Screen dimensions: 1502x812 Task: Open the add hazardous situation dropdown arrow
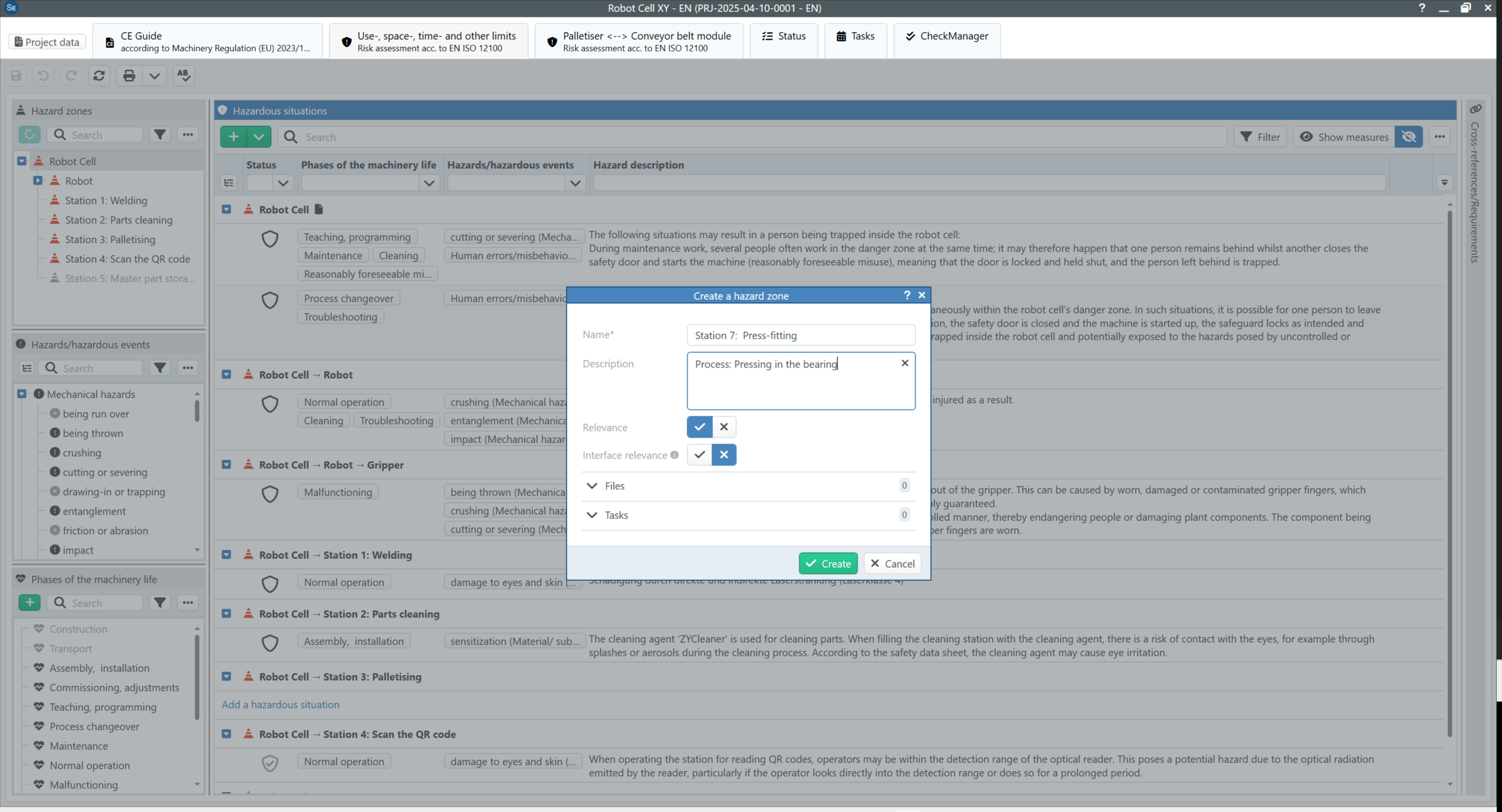[x=259, y=137]
